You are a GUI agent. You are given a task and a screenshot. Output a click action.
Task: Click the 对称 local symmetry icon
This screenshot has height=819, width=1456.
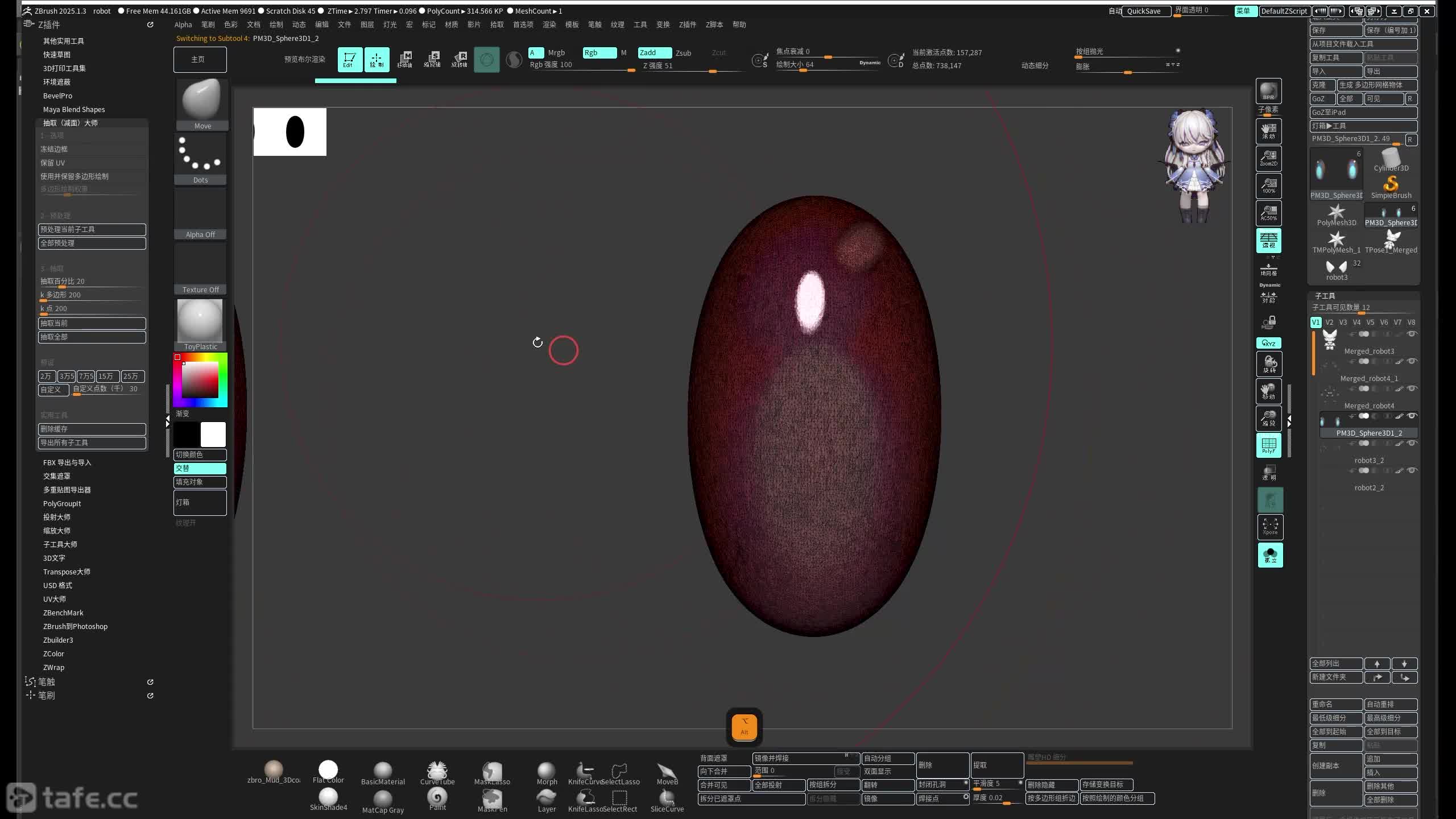[1268, 297]
